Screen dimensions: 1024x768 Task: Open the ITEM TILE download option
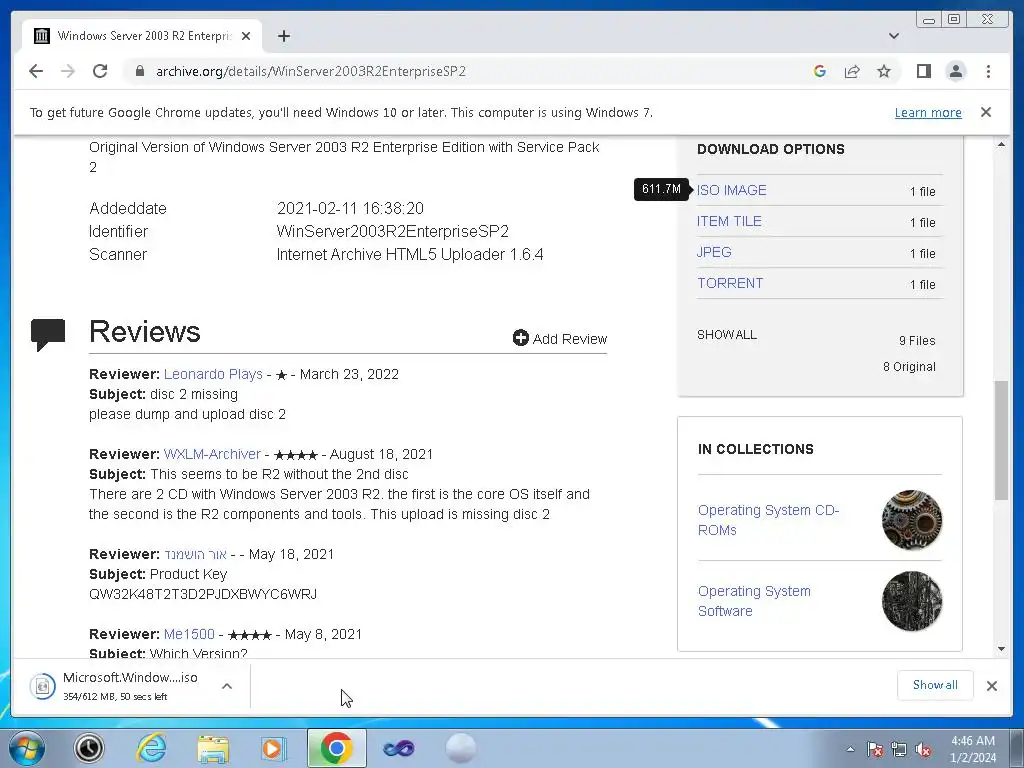click(729, 221)
